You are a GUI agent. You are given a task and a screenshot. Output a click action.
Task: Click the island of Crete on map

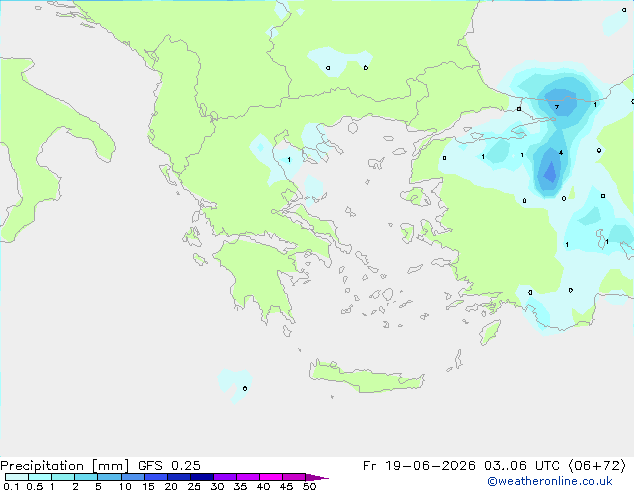366,378
